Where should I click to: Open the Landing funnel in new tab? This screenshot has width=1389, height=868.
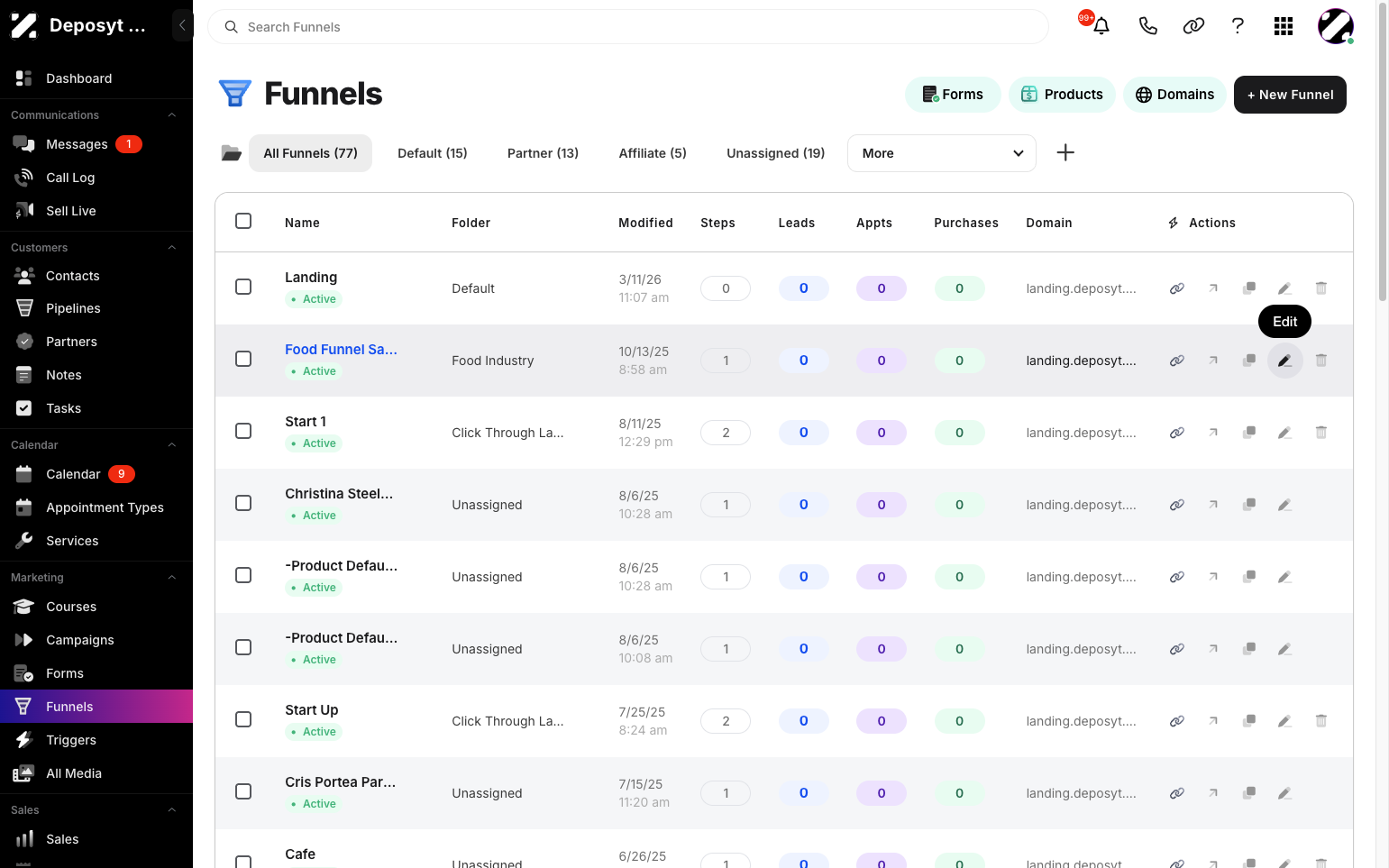point(1213,288)
